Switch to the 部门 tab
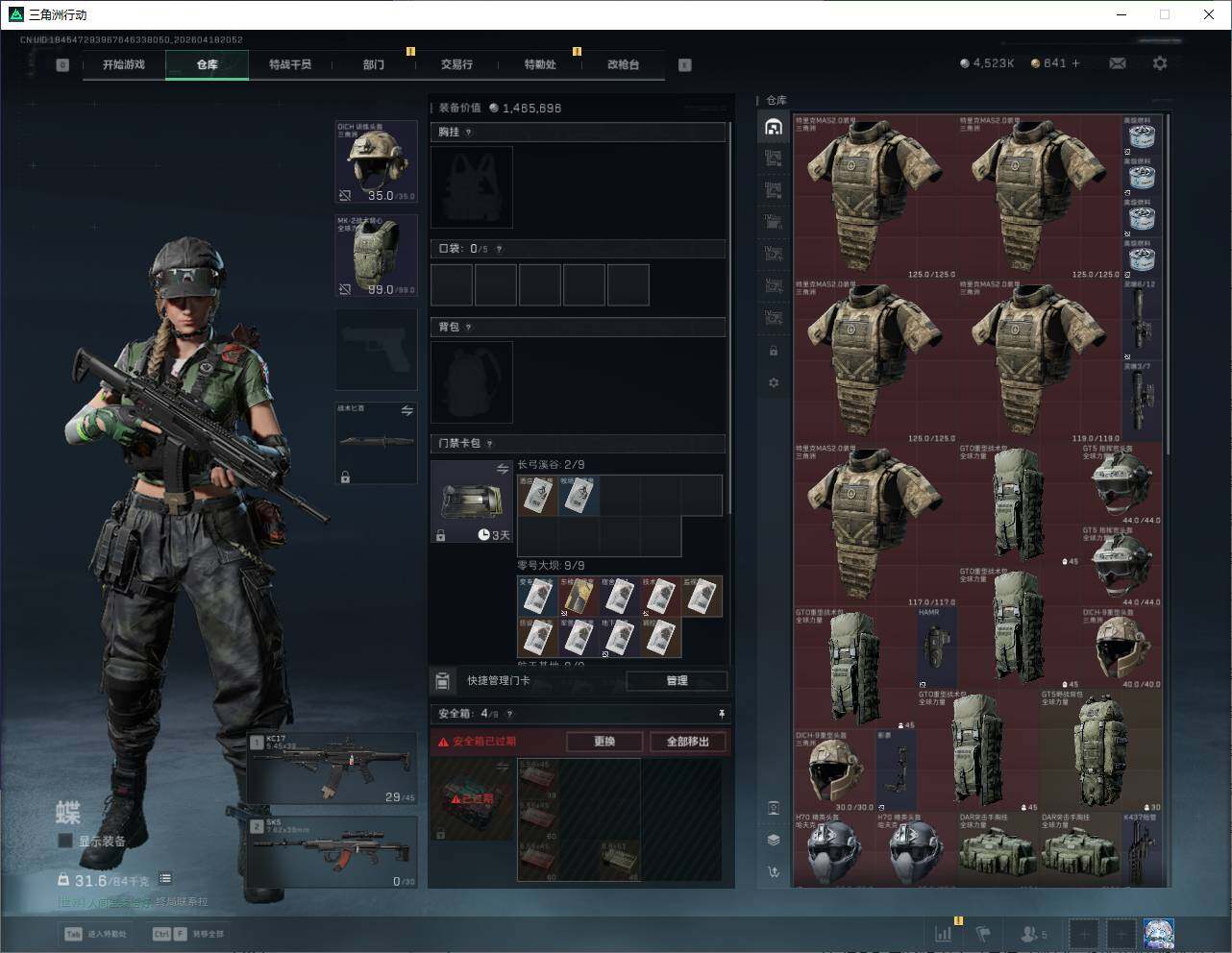This screenshot has width=1232, height=953. tap(374, 64)
